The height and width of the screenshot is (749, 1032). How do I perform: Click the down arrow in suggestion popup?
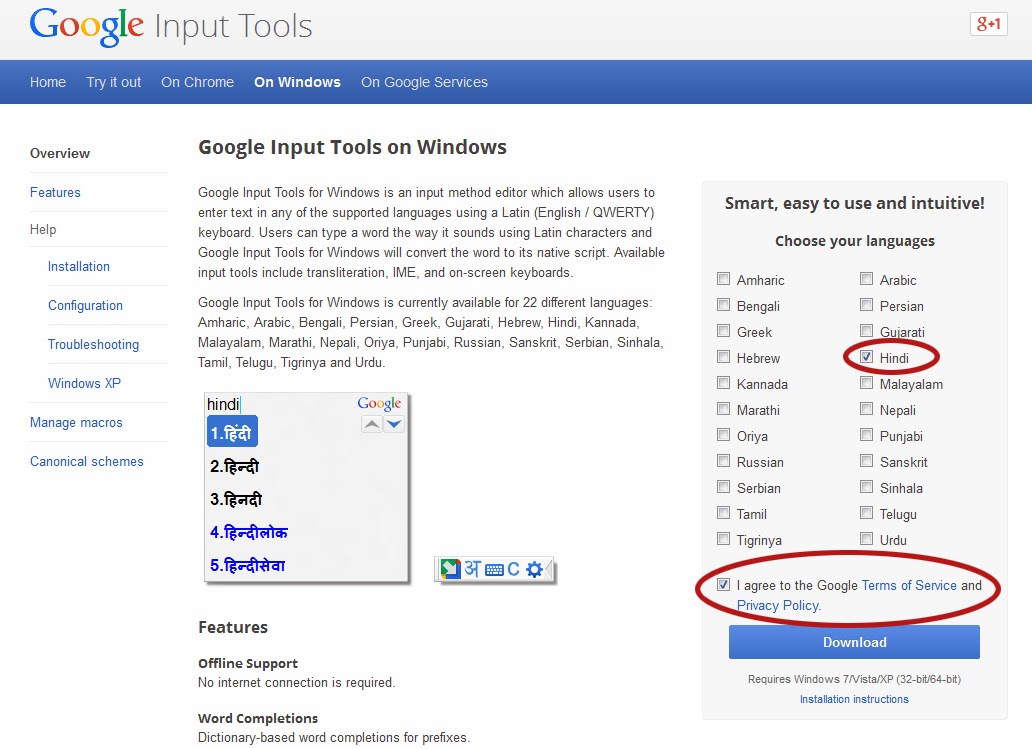pos(394,424)
